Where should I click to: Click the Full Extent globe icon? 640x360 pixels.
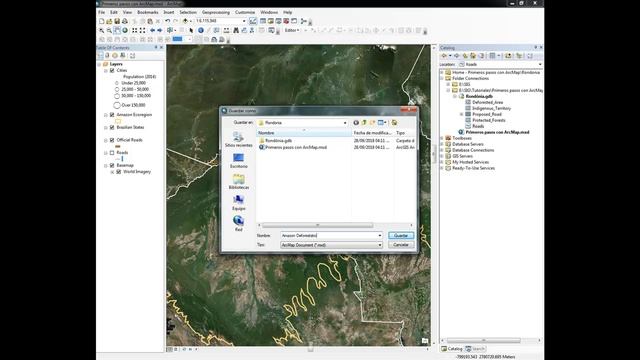125,31
